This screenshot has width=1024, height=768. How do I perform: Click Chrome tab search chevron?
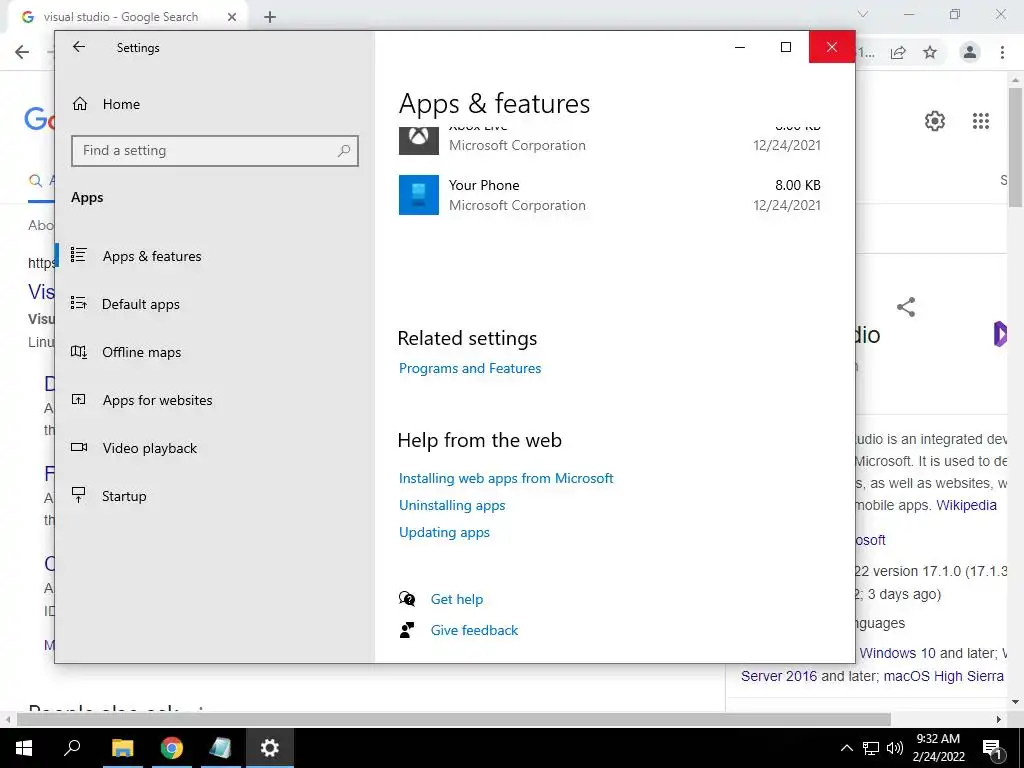863,14
